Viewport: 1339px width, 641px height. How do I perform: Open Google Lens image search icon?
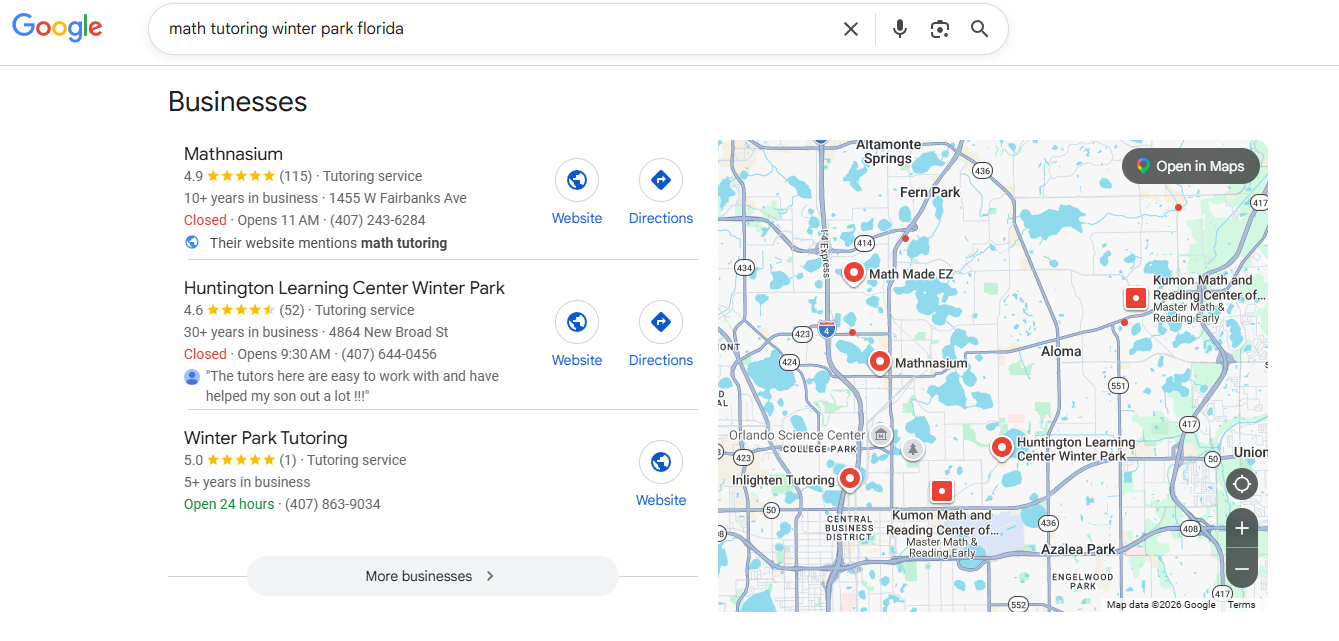point(939,29)
